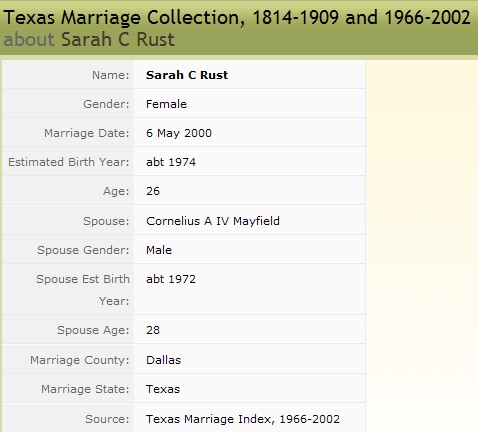Click the Spouse Age value 28
The height and width of the screenshot is (432, 478).
[x=153, y=330]
